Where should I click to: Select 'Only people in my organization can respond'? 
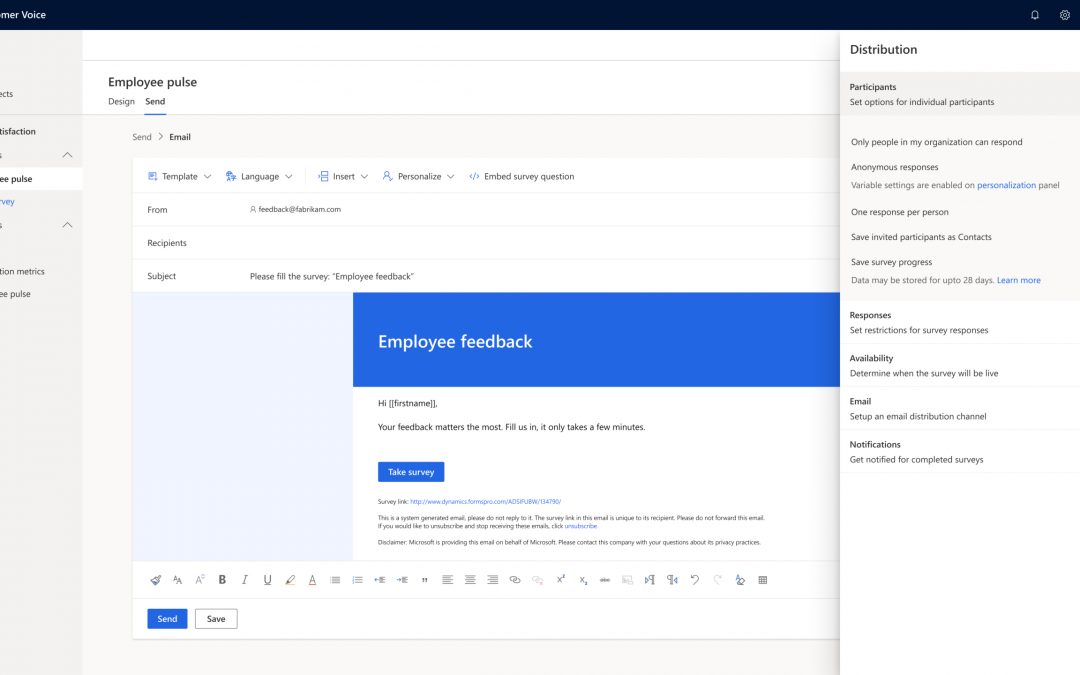click(937, 142)
